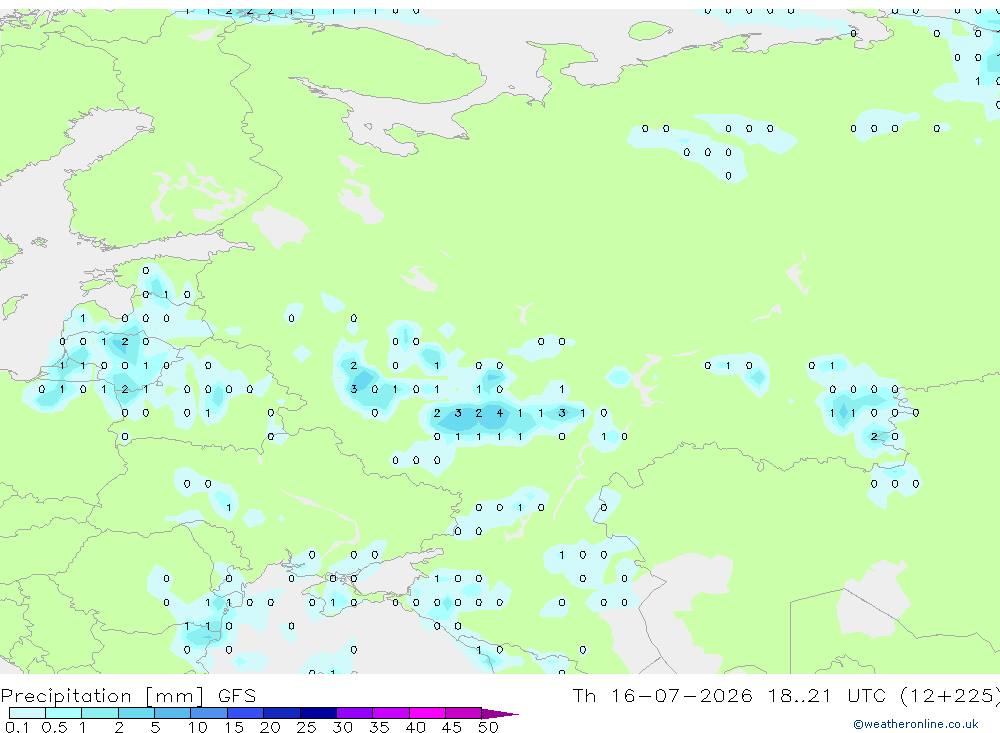Click the '0.5' legend scale label
The width and height of the screenshot is (1000, 733).
[54, 727]
